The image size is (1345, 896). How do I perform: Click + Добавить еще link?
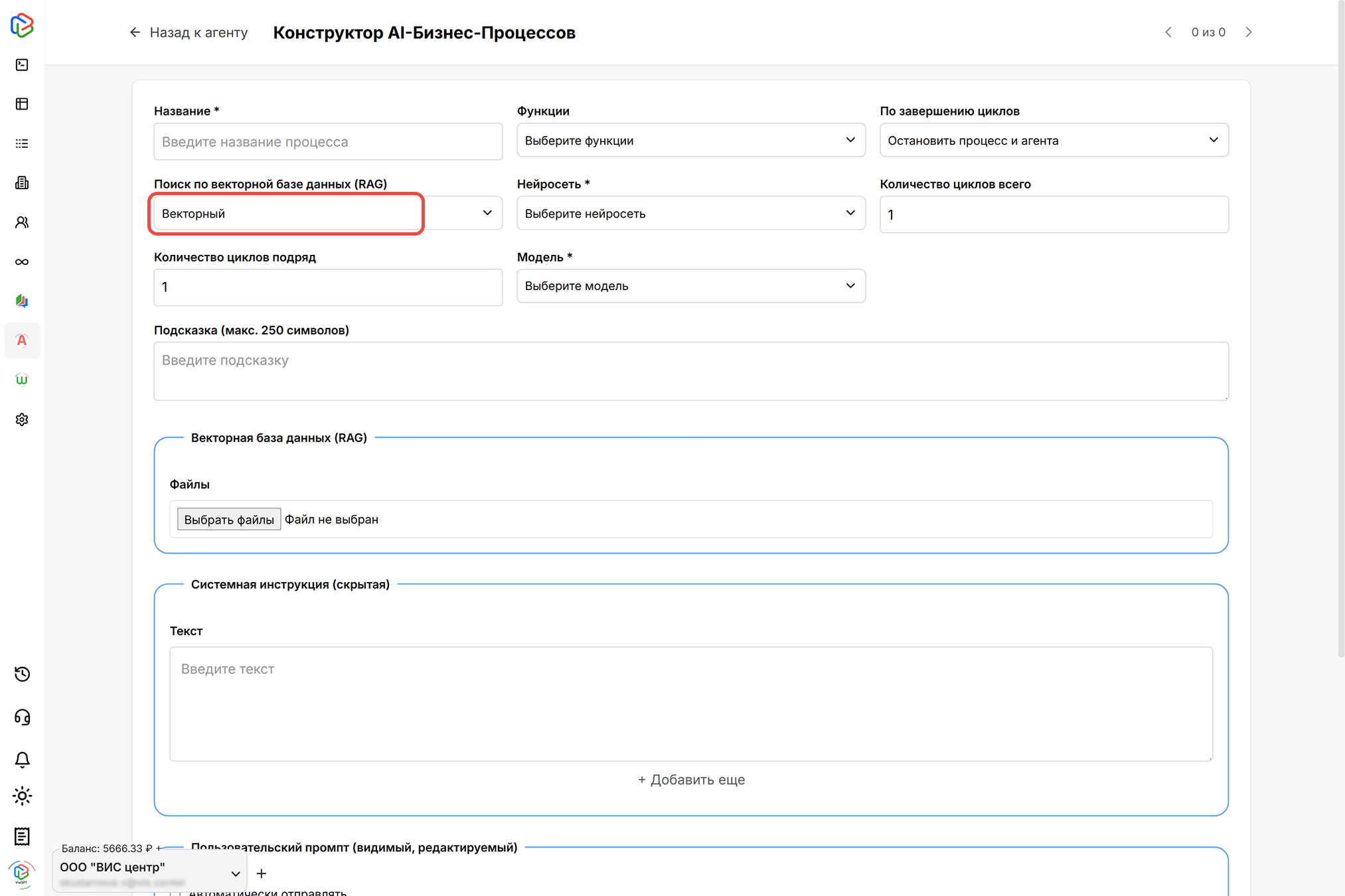tap(691, 779)
